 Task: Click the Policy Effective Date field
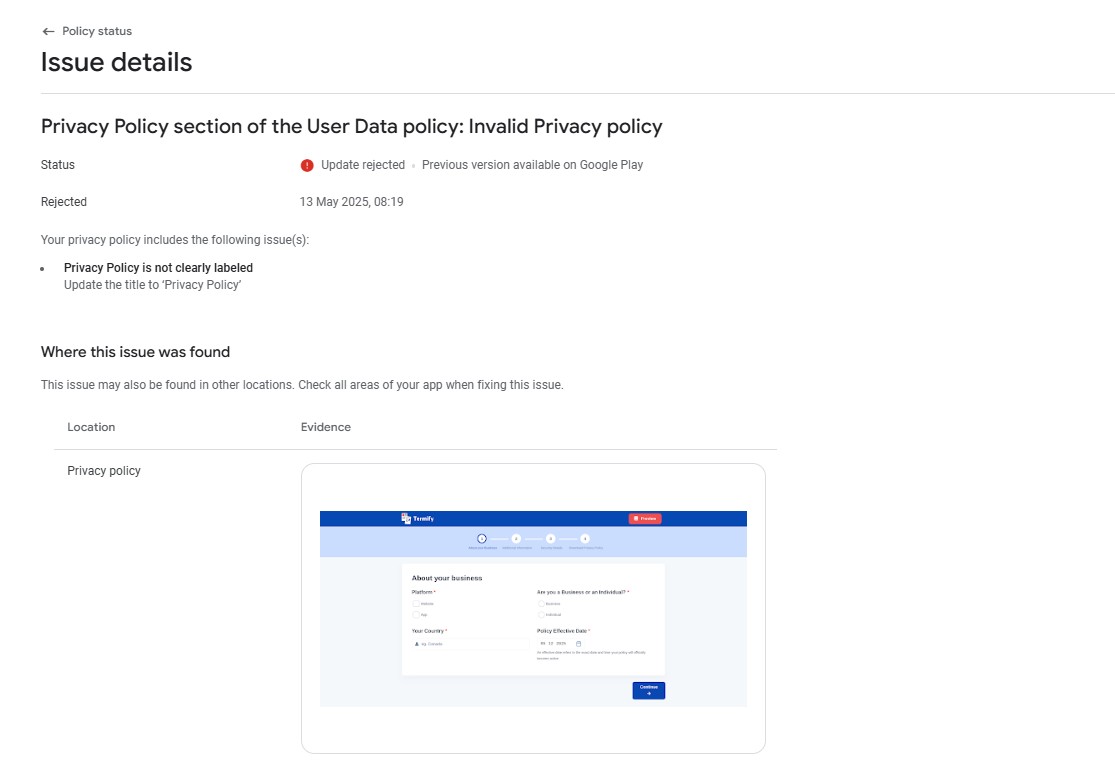[560, 643]
